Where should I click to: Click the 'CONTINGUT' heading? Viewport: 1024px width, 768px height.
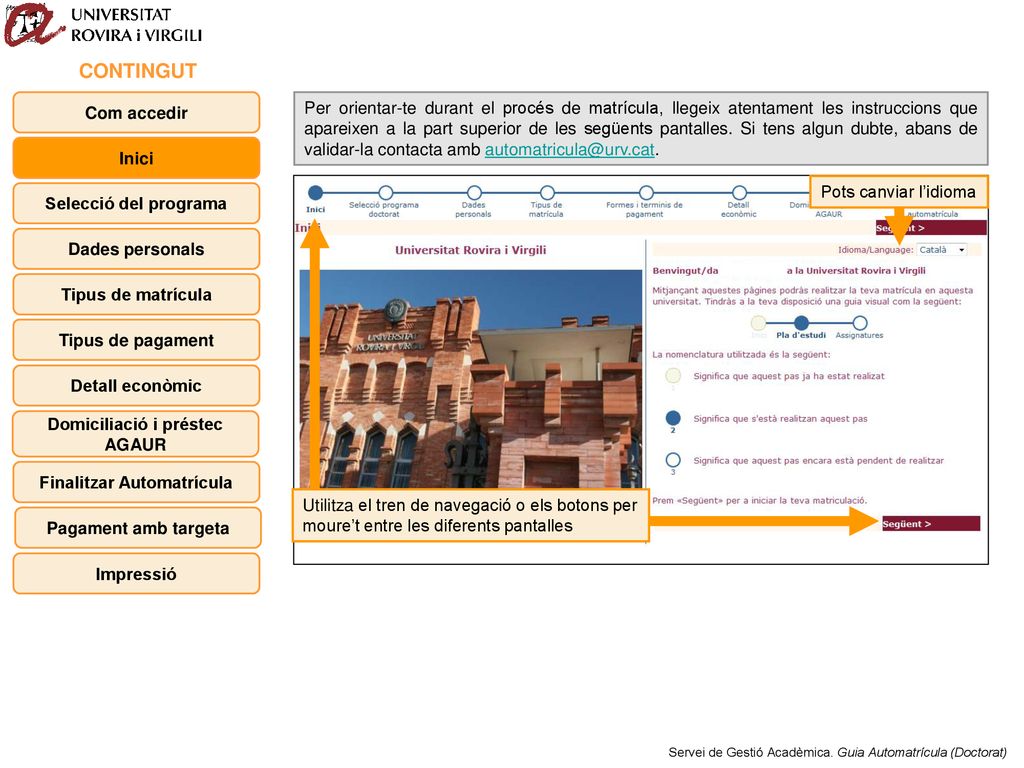pyautogui.click(x=138, y=71)
